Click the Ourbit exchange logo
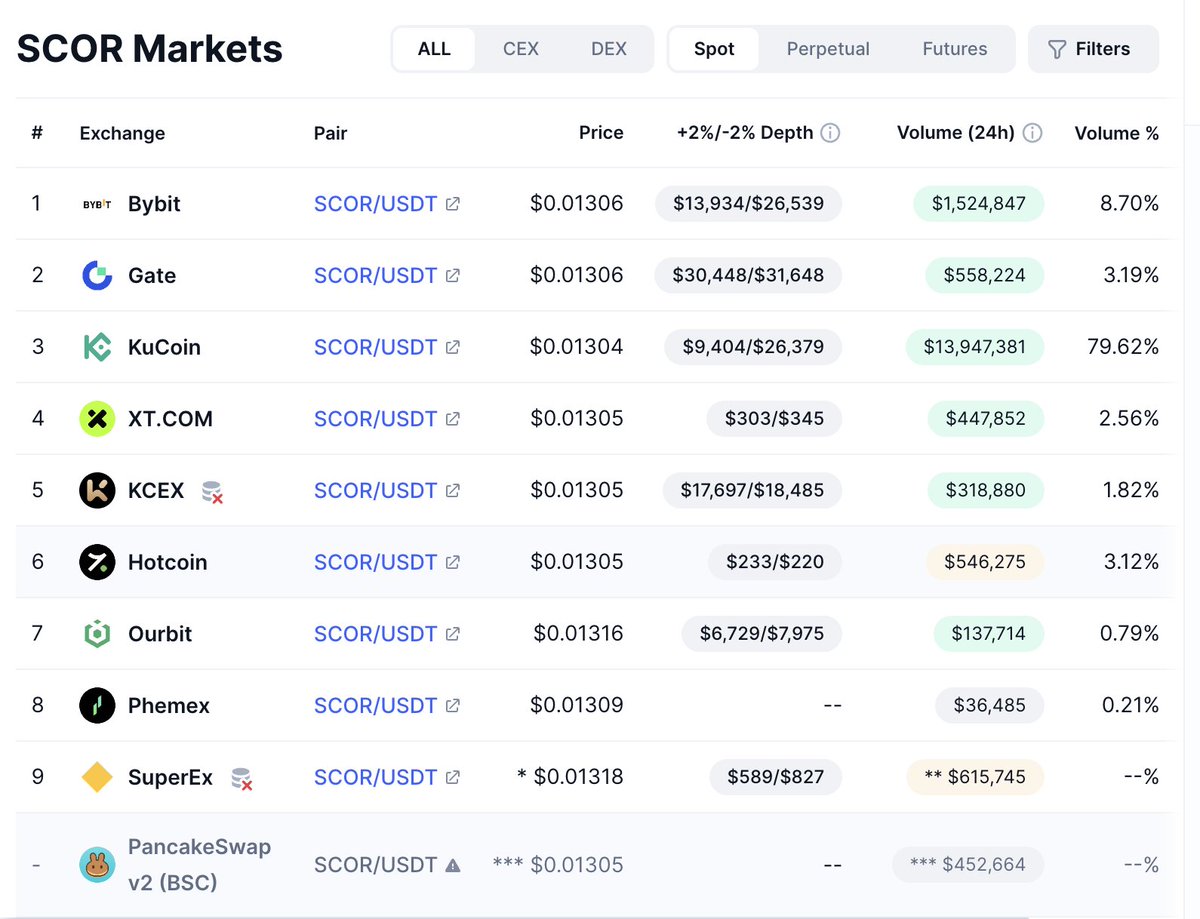 [x=97, y=634]
